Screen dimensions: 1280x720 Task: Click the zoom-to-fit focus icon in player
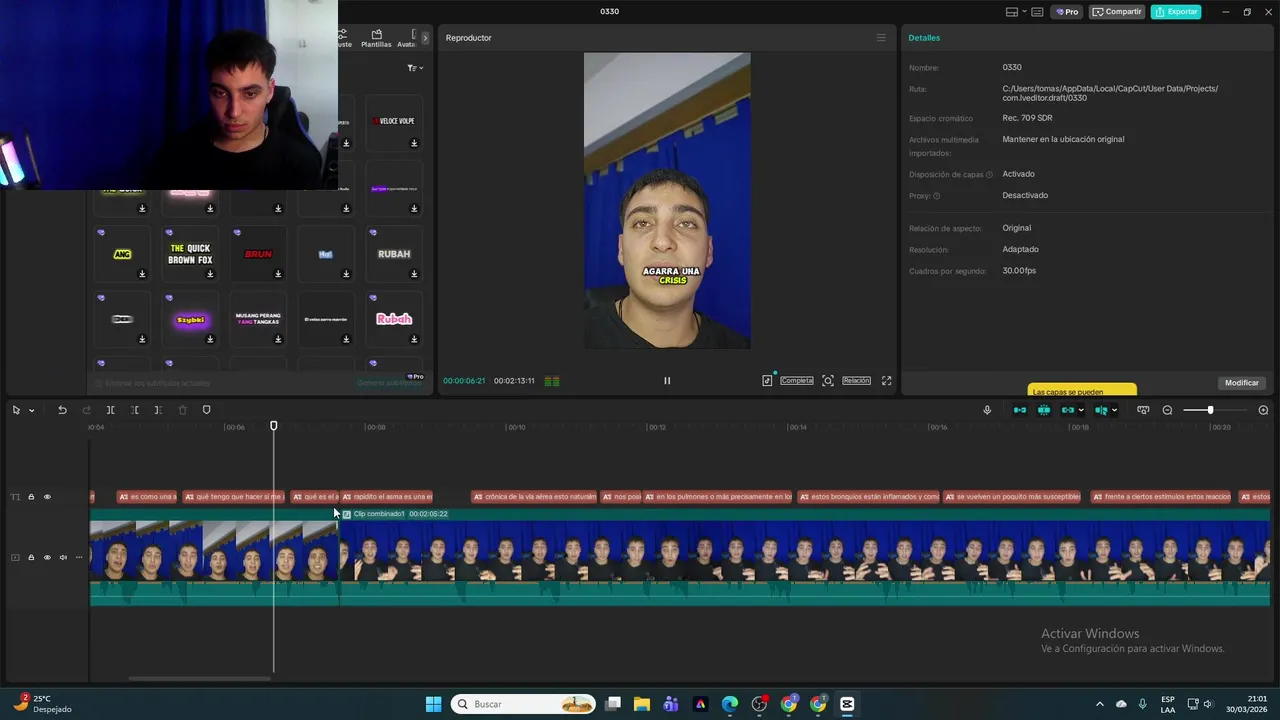tap(828, 380)
